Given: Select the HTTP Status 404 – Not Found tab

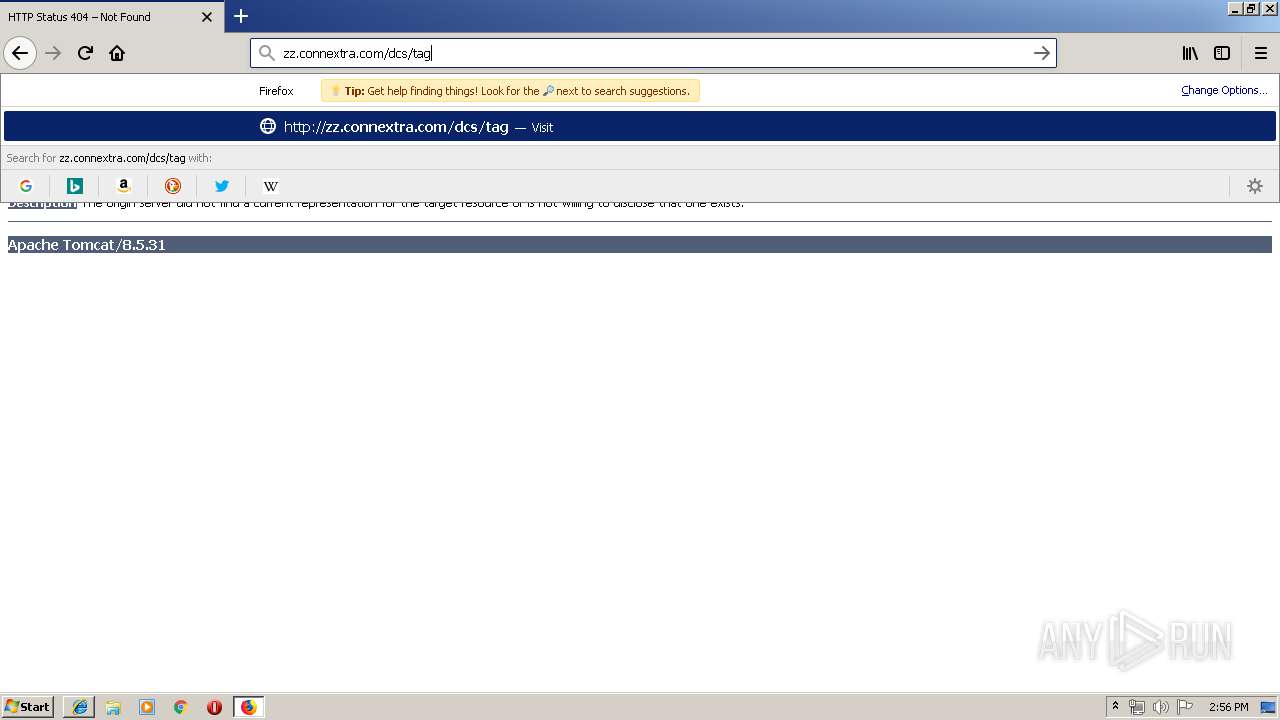Looking at the screenshot, I should tap(112, 17).
